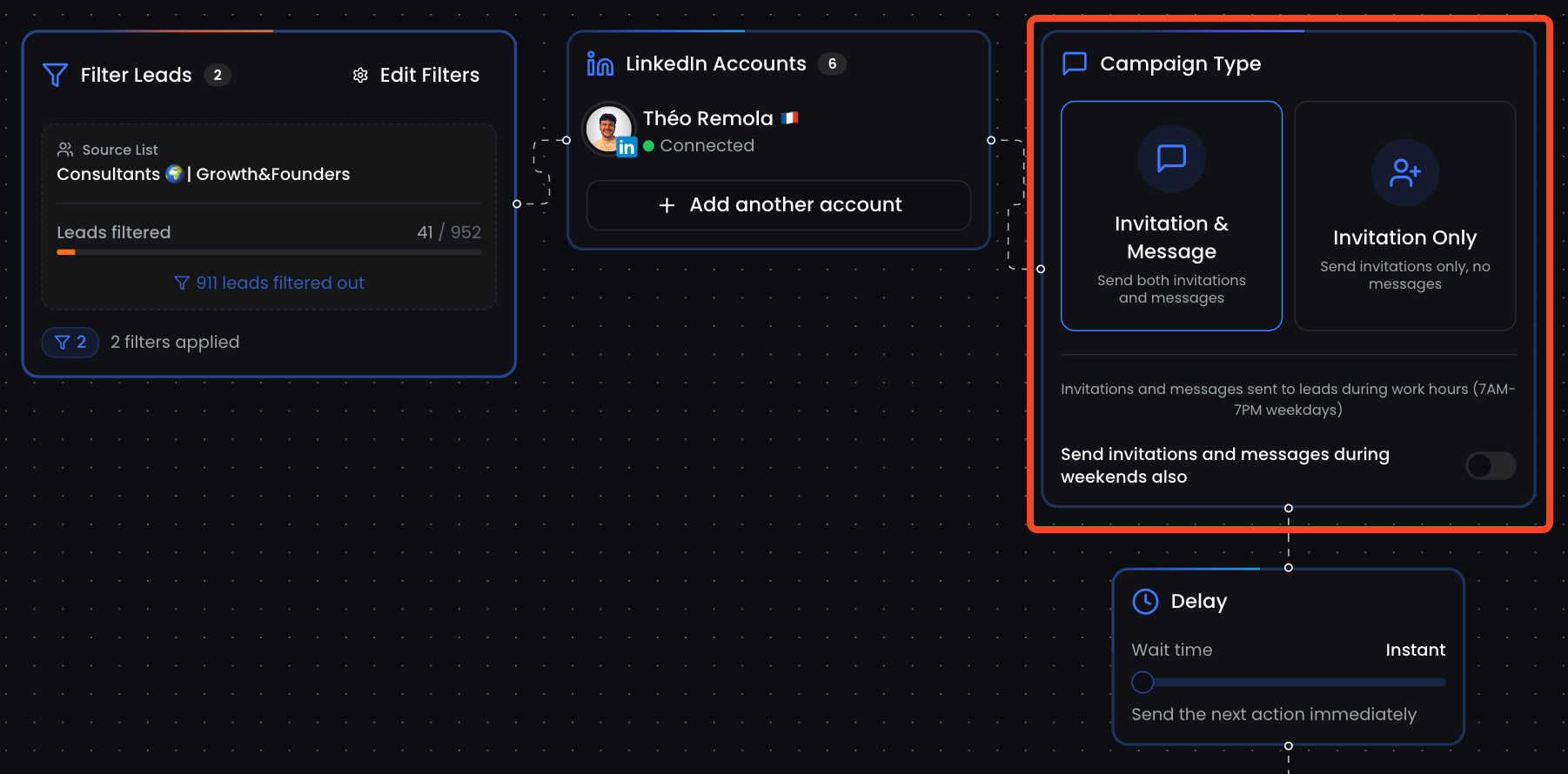Click the 2 filters applied badge

click(x=70, y=343)
